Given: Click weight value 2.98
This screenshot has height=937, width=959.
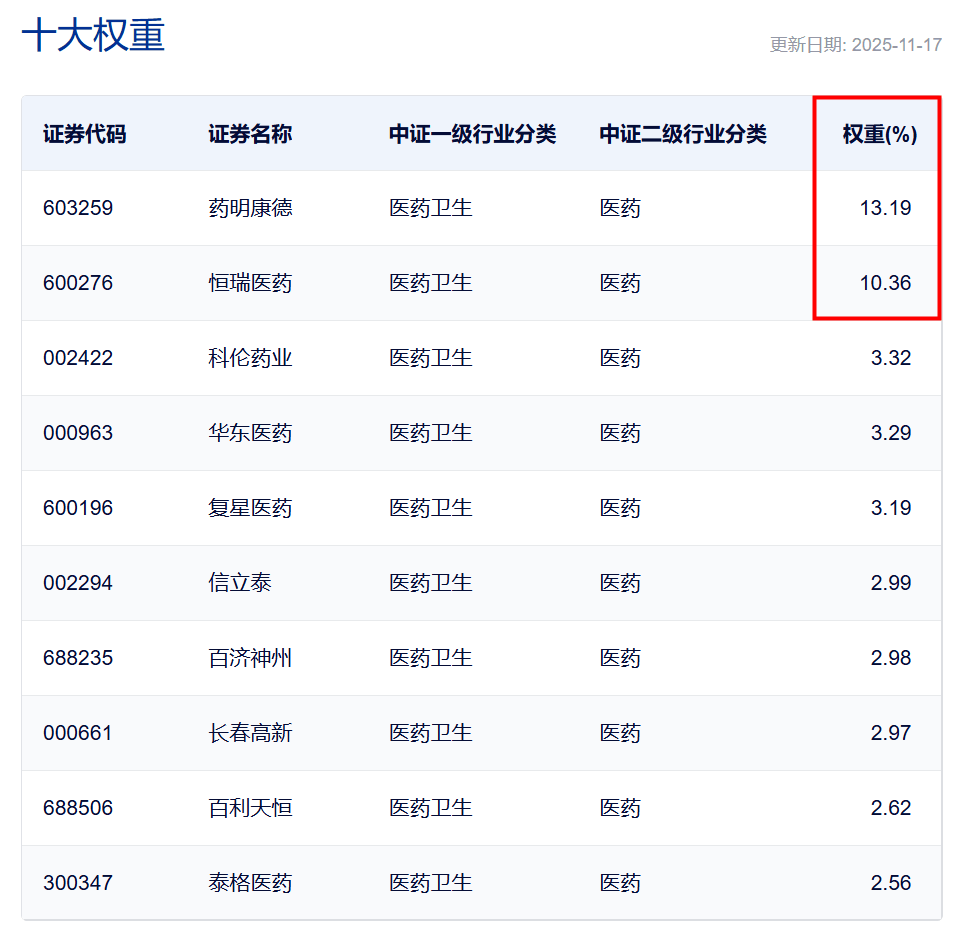Looking at the screenshot, I should [890, 658].
